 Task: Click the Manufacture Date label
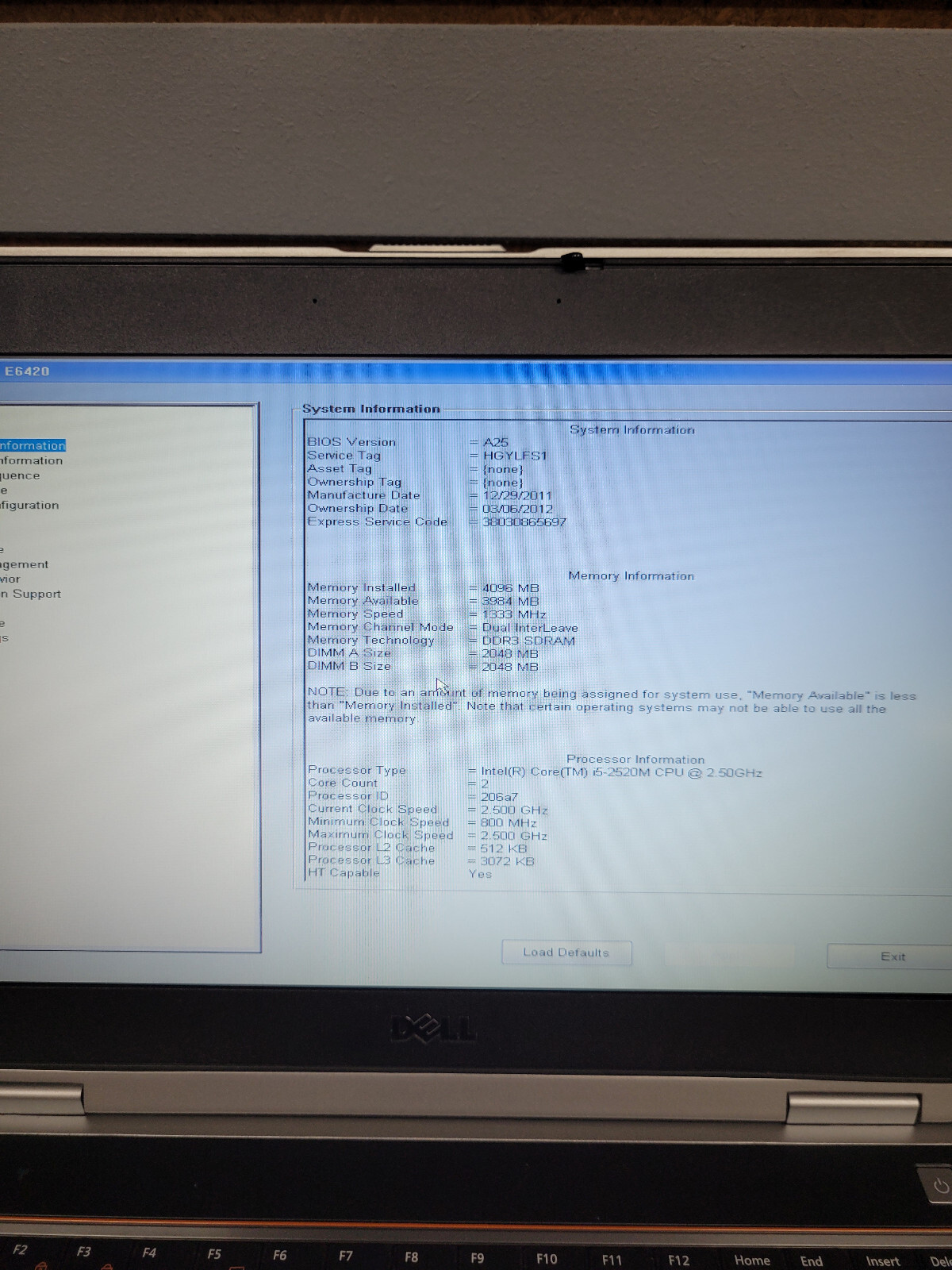(x=363, y=495)
